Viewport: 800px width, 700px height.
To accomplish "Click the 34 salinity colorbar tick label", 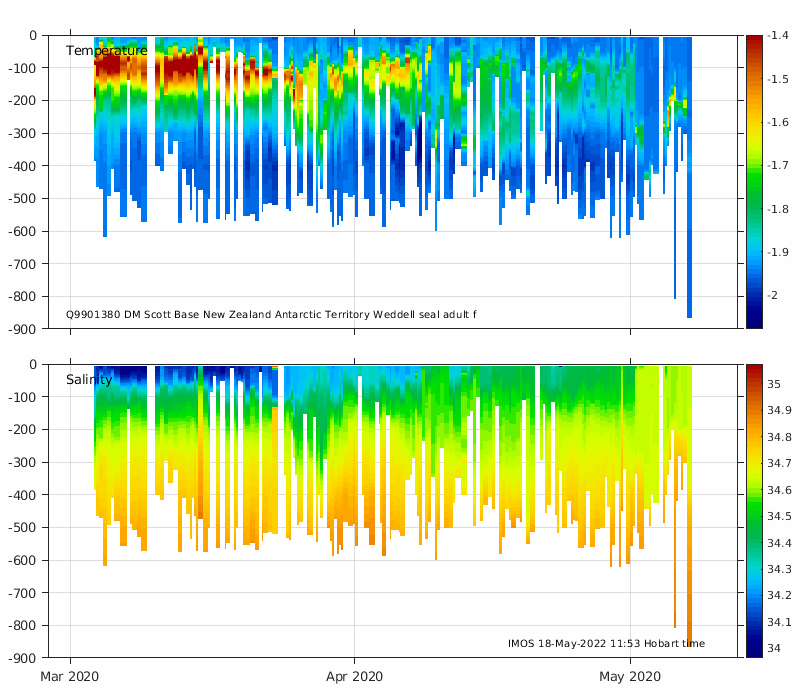I will pyautogui.click(x=774, y=648).
